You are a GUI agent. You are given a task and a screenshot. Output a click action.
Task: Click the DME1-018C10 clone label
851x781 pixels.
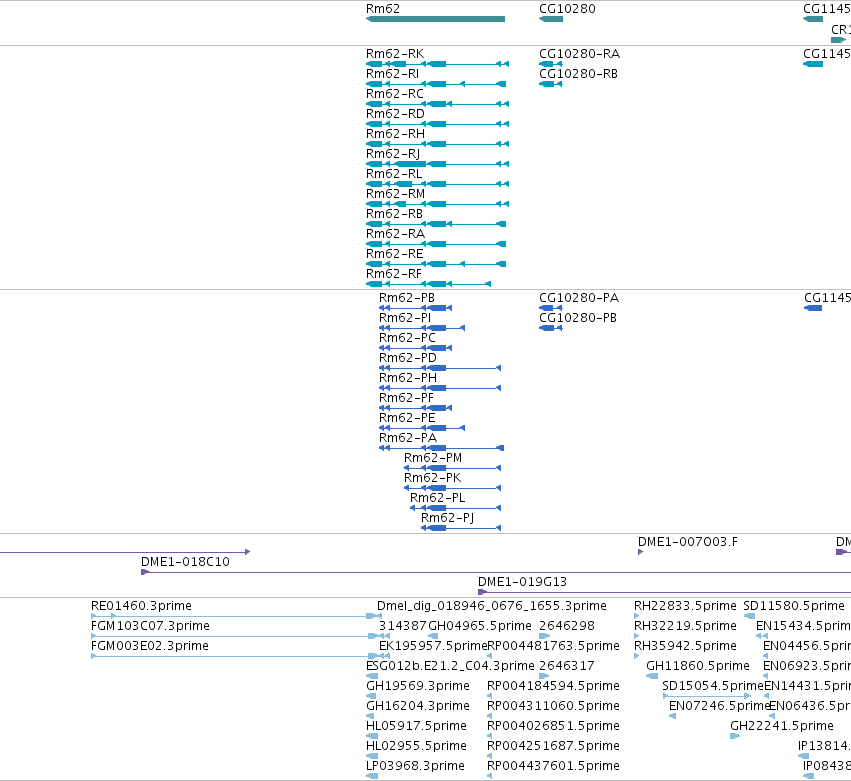coord(185,562)
